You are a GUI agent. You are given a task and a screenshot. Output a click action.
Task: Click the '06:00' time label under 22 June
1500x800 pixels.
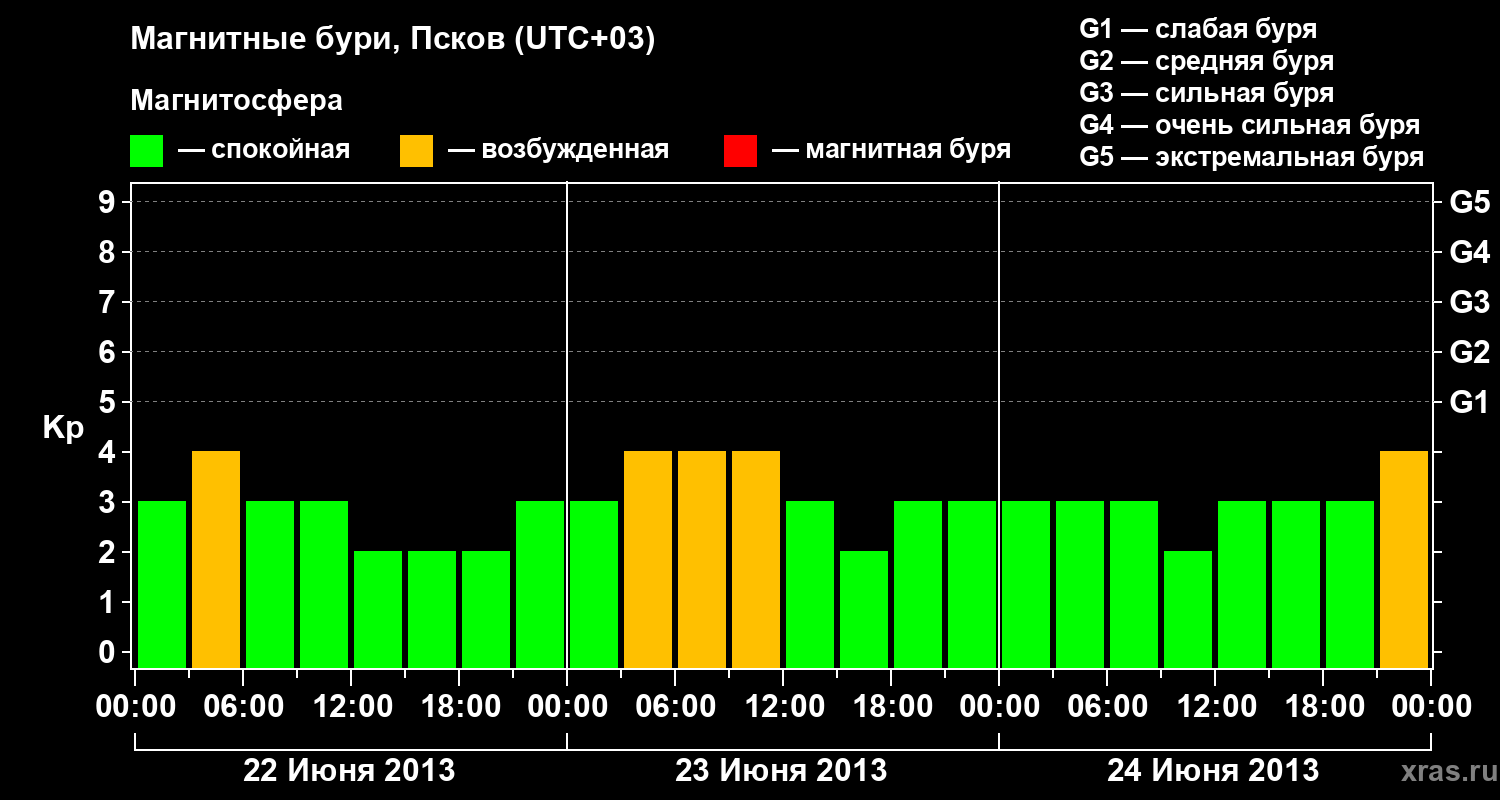pos(243,707)
